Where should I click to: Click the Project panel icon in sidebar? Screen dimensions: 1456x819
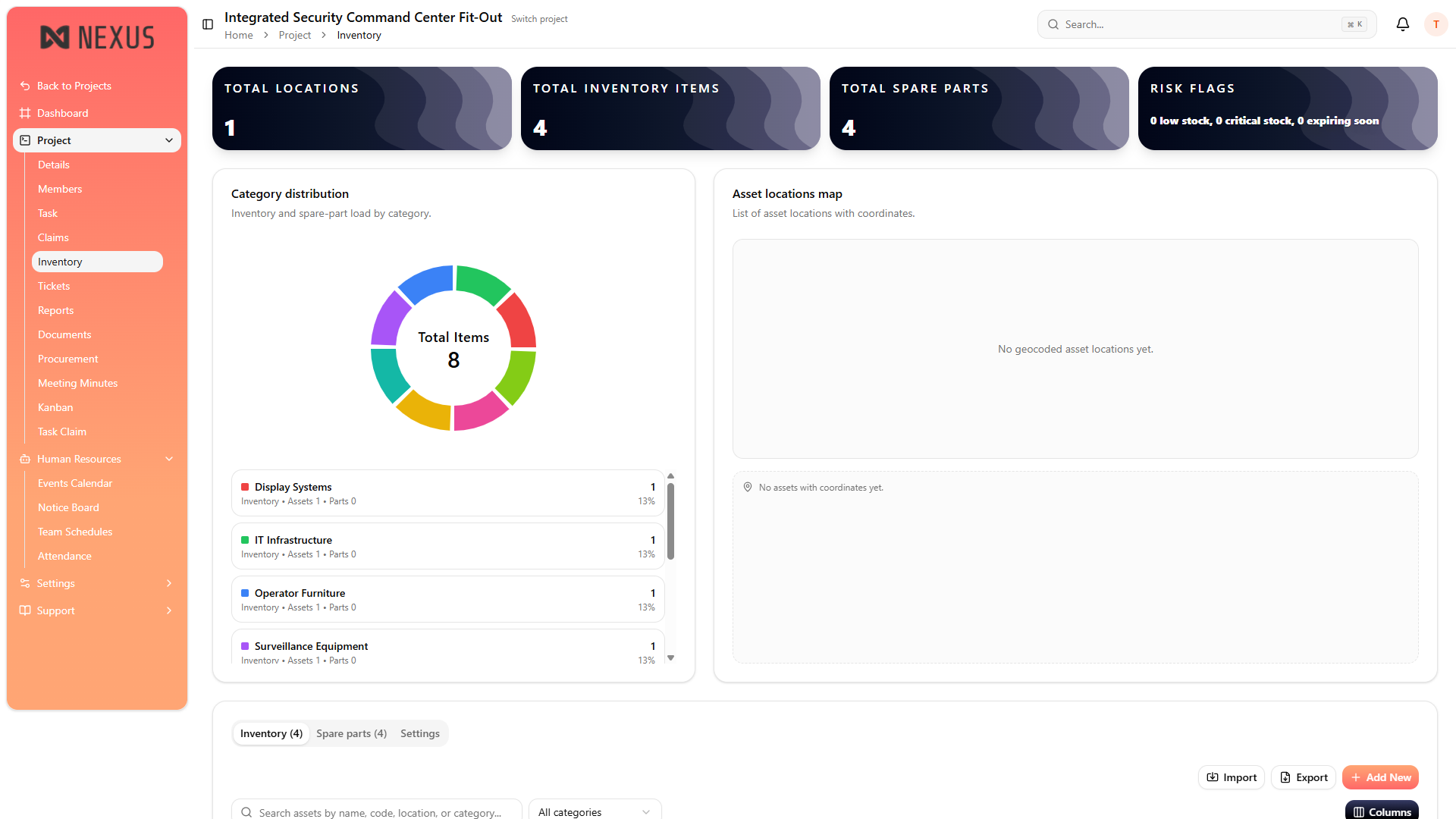(25, 140)
